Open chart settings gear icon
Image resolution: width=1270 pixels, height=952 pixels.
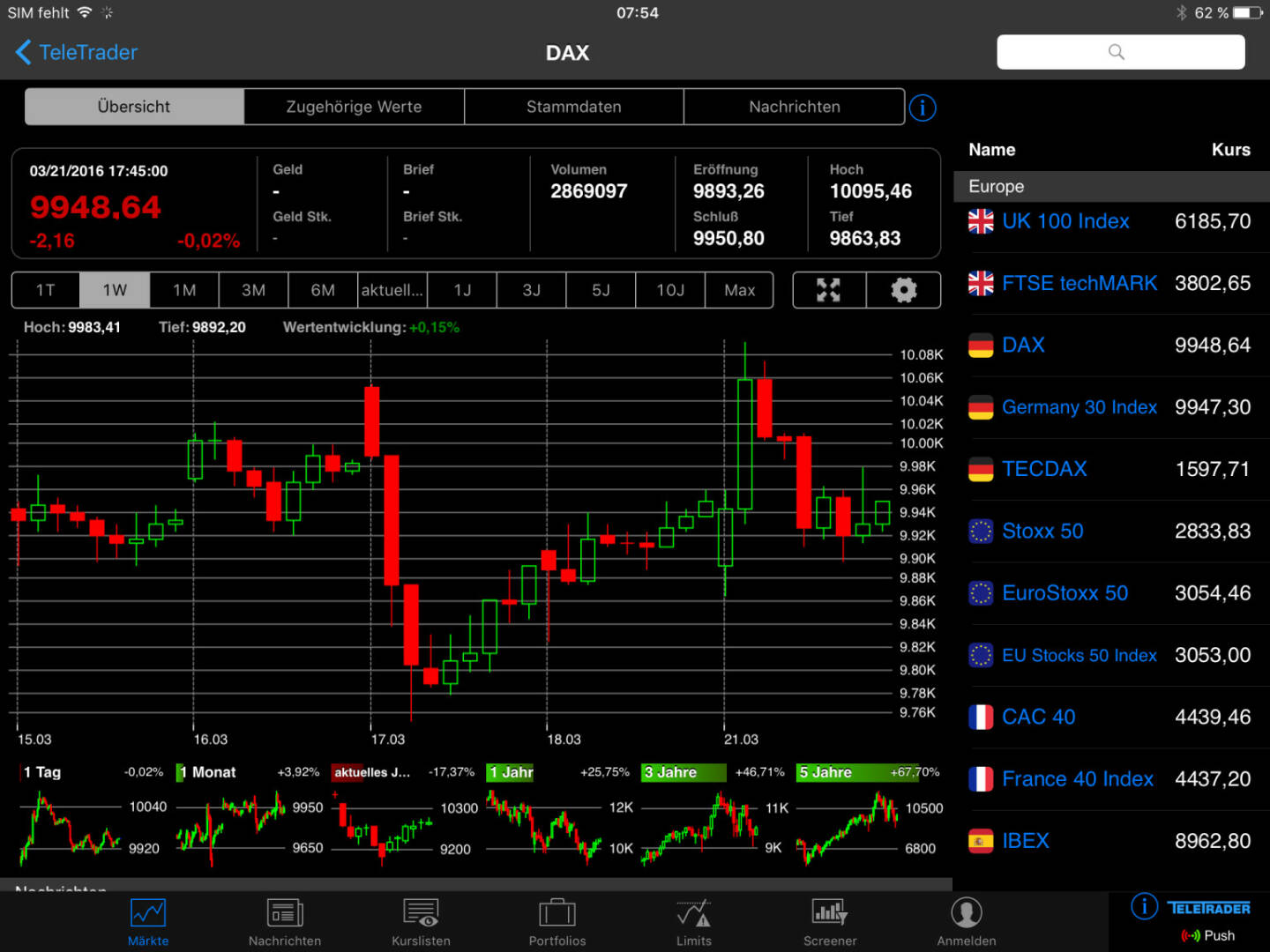(903, 290)
